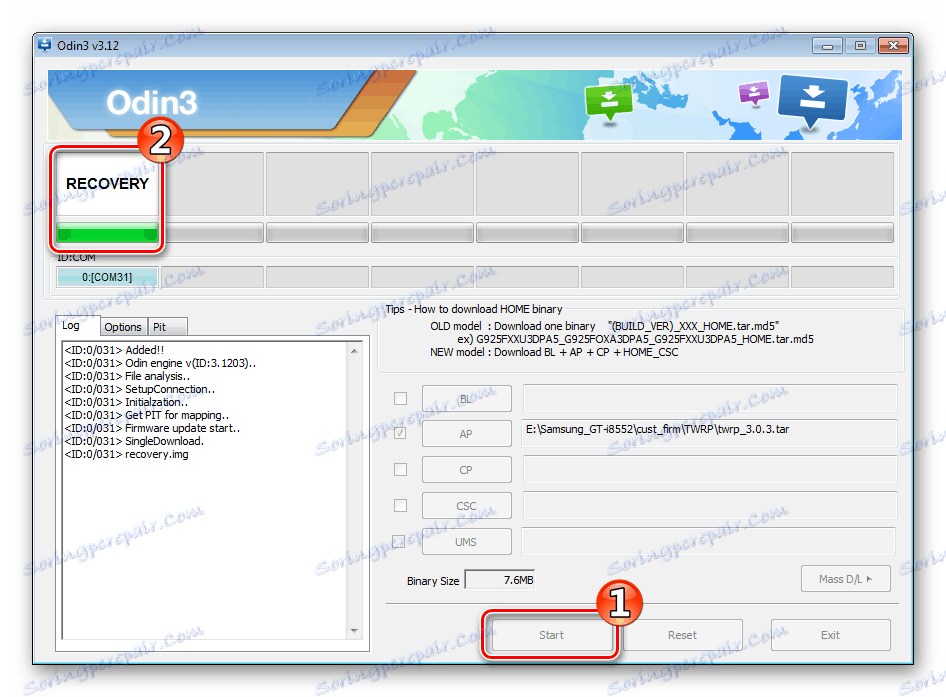Click the empty BL file path field
This screenshot has width=946, height=697.
coord(710,398)
